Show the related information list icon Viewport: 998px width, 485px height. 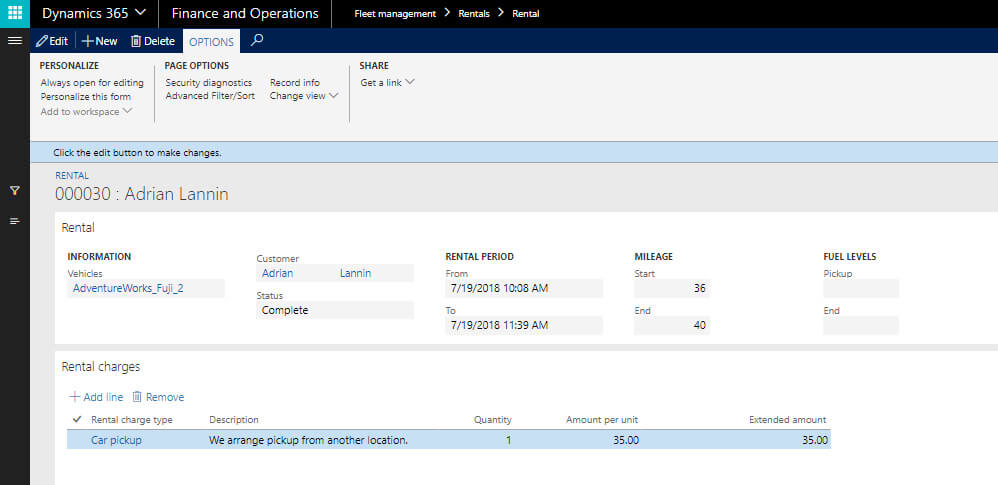(15, 221)
